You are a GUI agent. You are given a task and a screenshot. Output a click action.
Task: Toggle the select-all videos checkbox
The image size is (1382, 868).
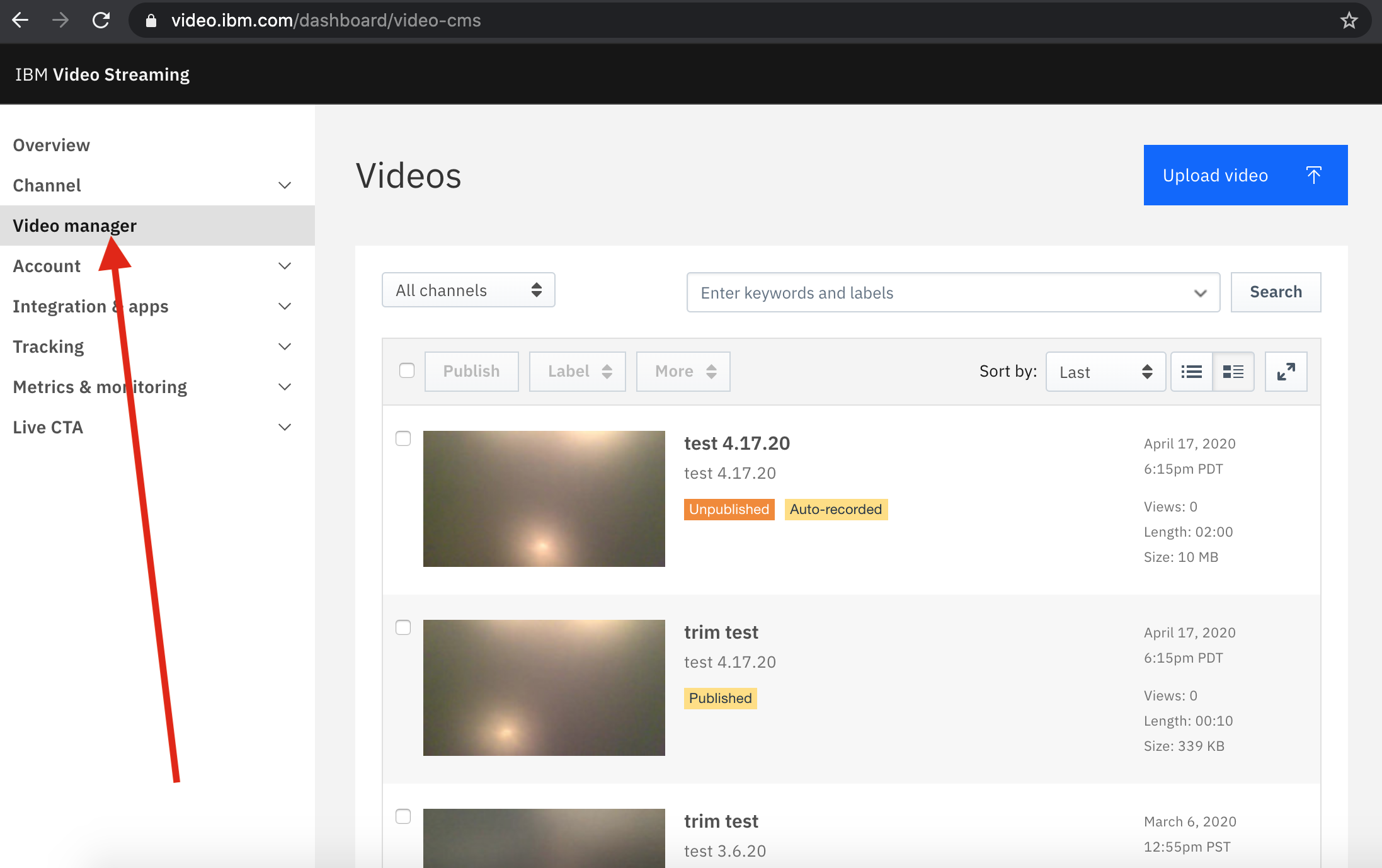[x=407, y=370]
